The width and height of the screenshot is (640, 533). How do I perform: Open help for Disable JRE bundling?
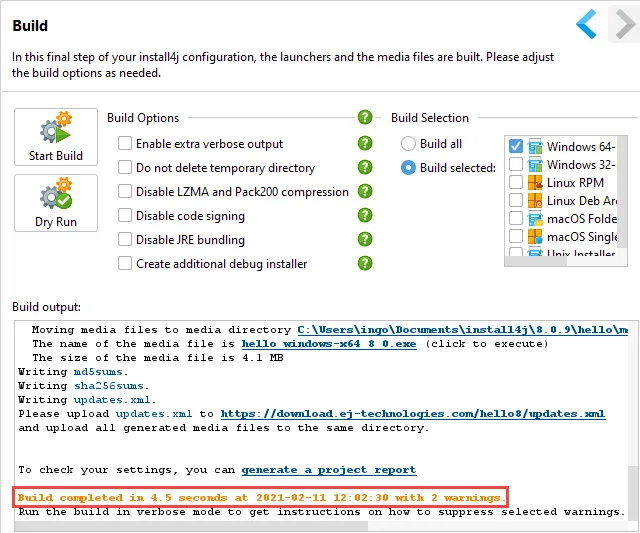coord(365,240)
